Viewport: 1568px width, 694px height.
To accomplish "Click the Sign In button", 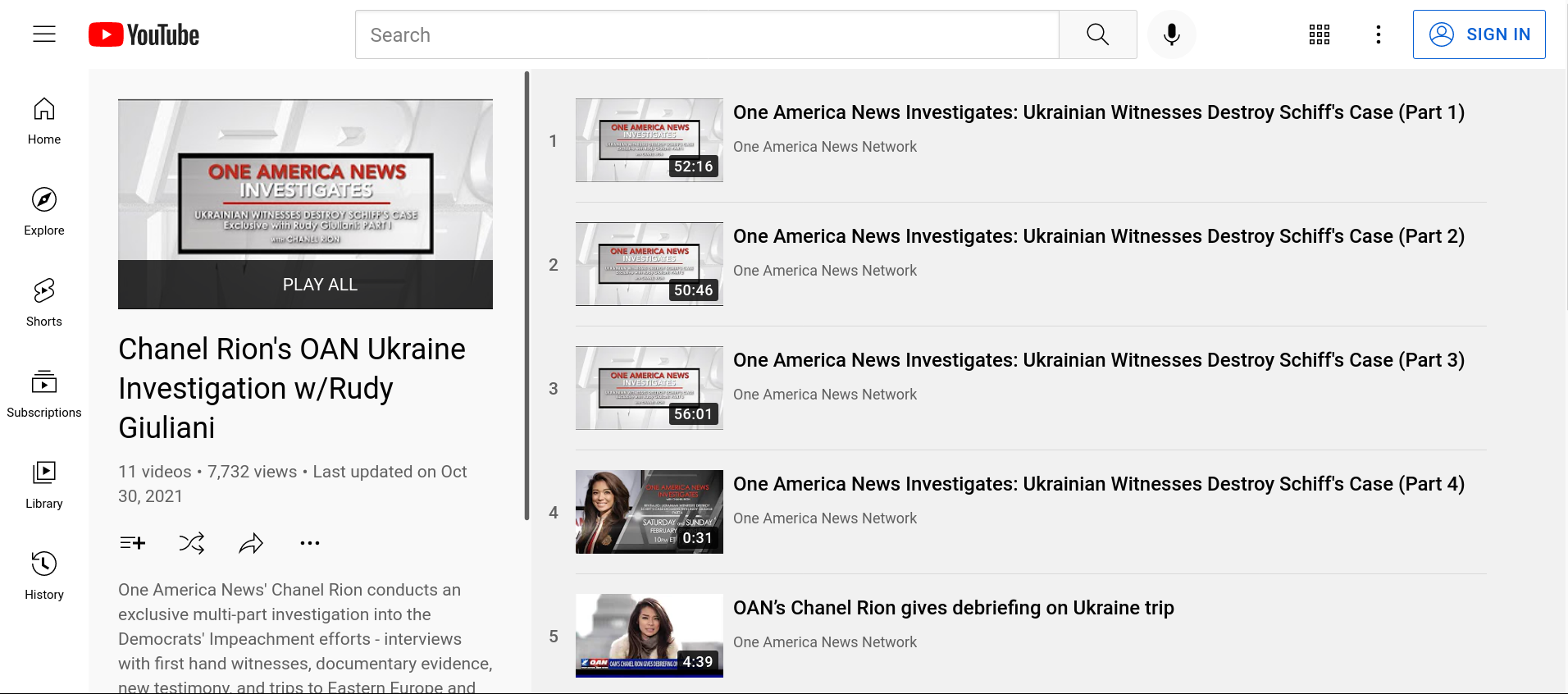I will coord(1479,34).
